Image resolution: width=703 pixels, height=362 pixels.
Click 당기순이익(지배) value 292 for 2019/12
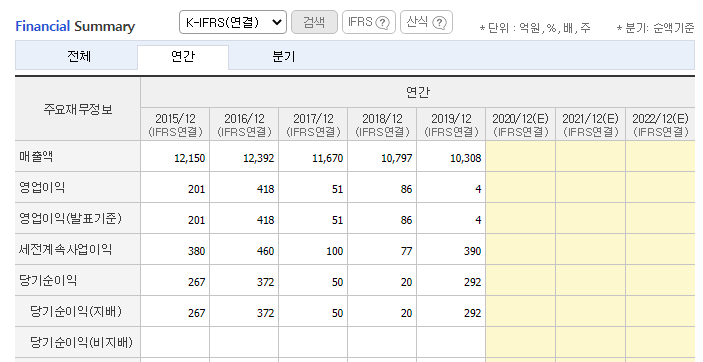click(x=473, y=313)
